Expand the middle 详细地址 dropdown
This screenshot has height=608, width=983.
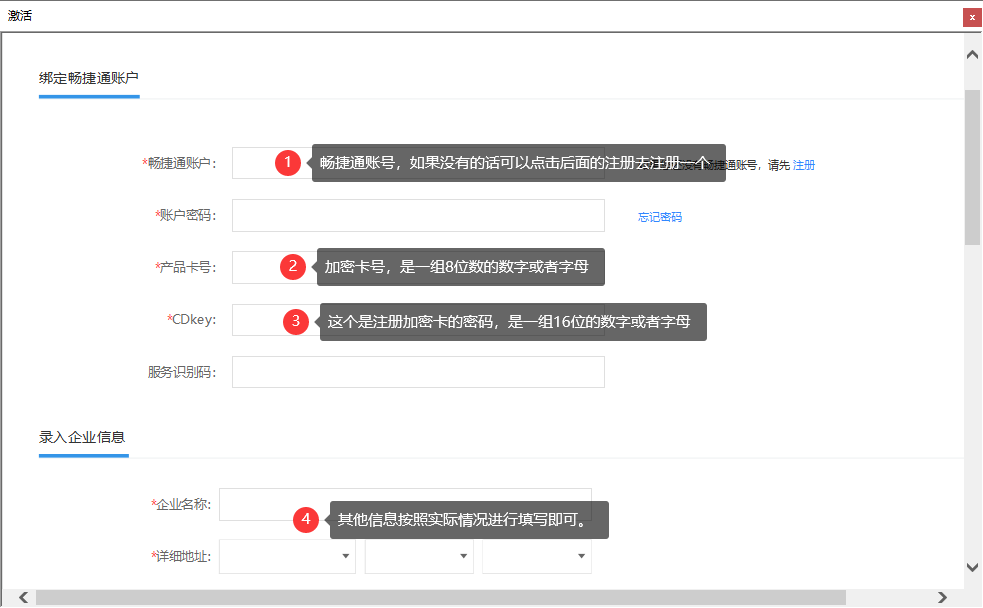(x=419, y=556)
